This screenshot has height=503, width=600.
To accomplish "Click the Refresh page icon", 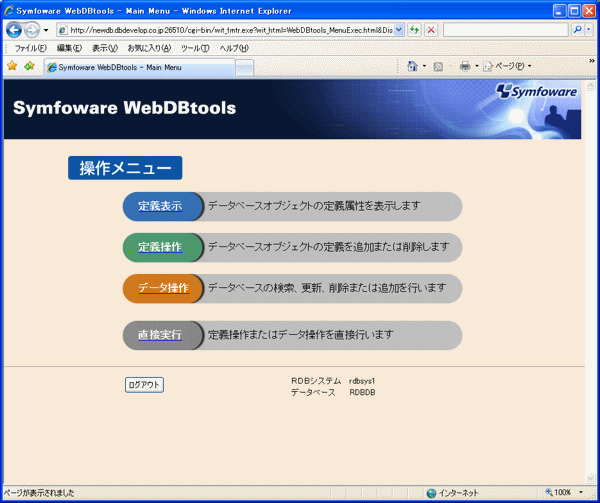I will coord(414,30).
